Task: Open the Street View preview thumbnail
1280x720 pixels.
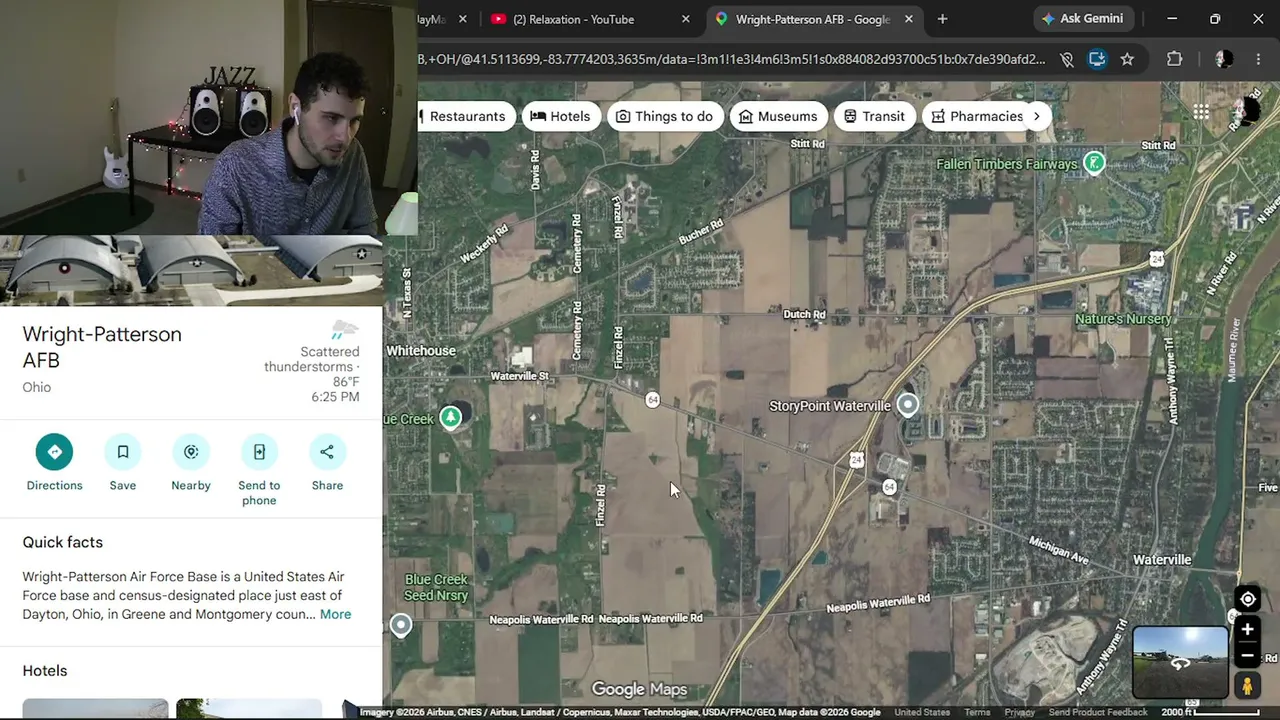Action: pos(1180,662)
